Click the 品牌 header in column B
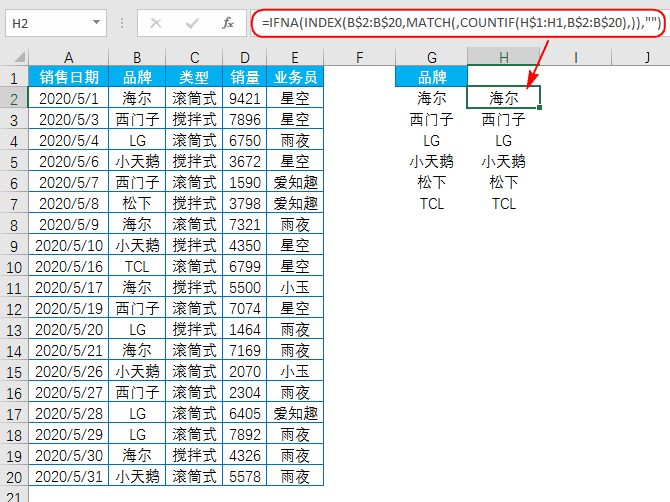This screenshot has width=670, height=502. coord(137,77)
